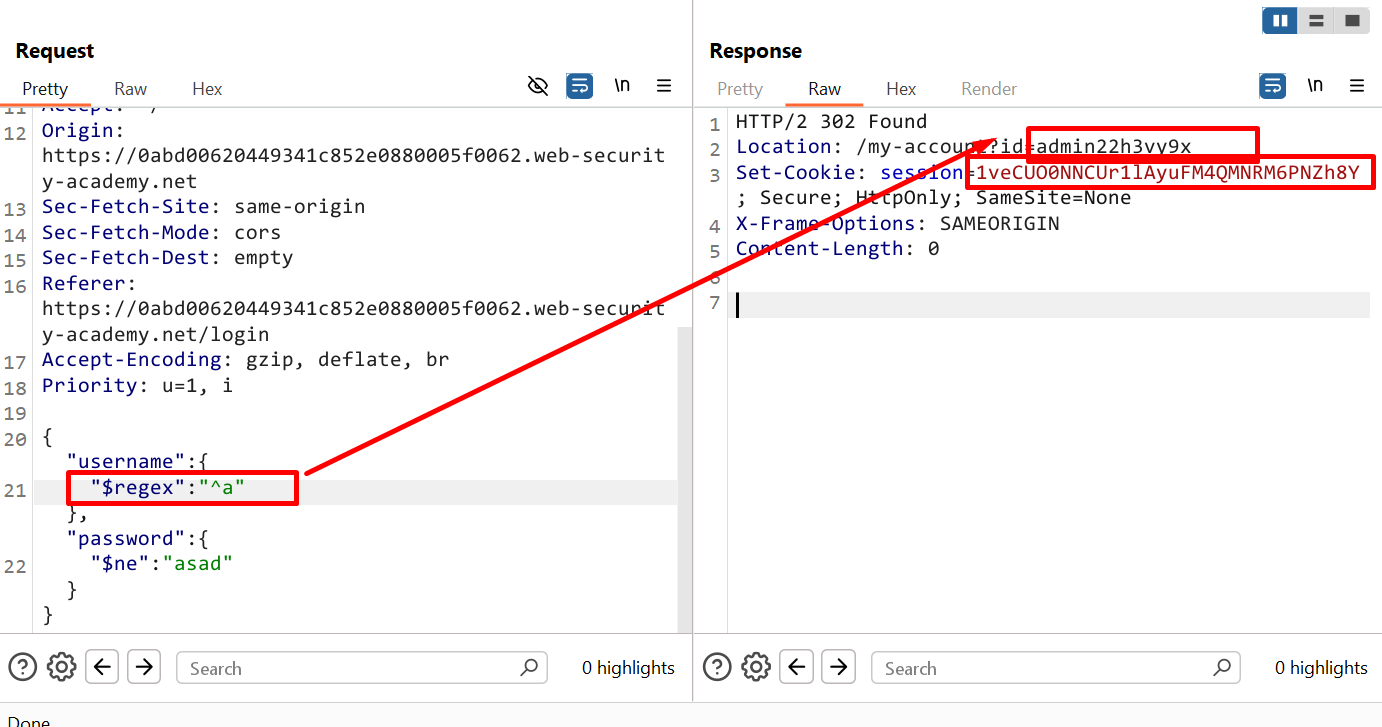Screen dimensions: 1382x727
Task: Open Request search settings gear icon
Action: click(x=62, y=667)
